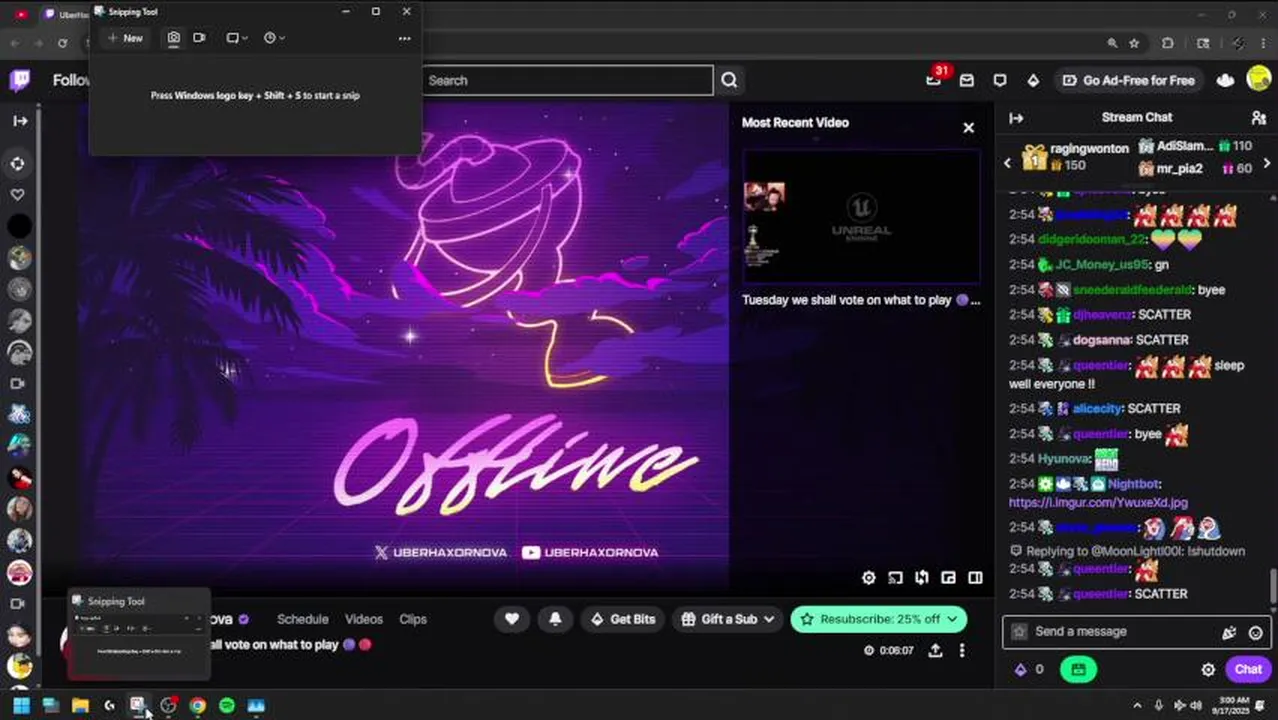Switch to the YouTube browser tab
Viewport: 1278px width, 720px height.
tap(21, 14)
